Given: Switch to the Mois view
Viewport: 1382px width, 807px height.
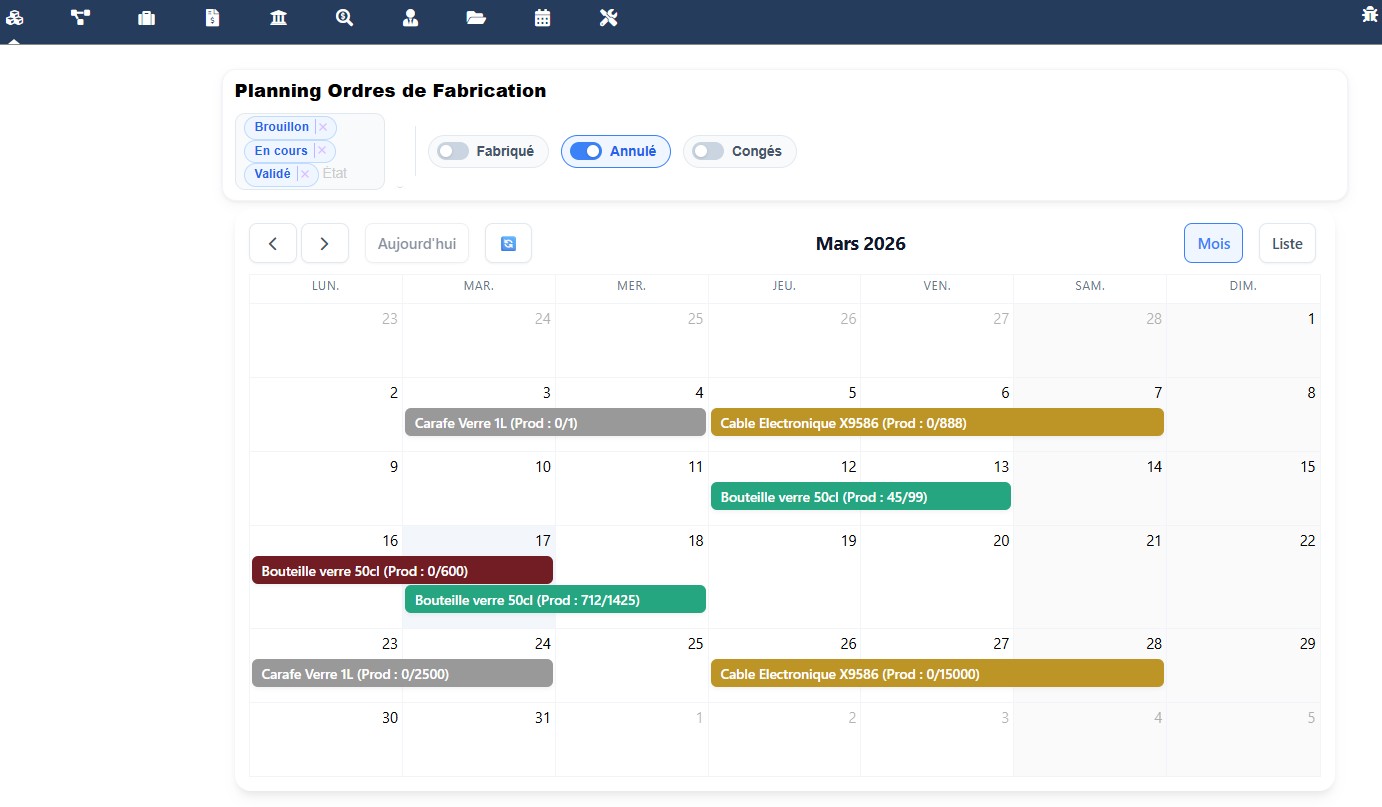Looking at the screenshot, I should point(1213,243).
